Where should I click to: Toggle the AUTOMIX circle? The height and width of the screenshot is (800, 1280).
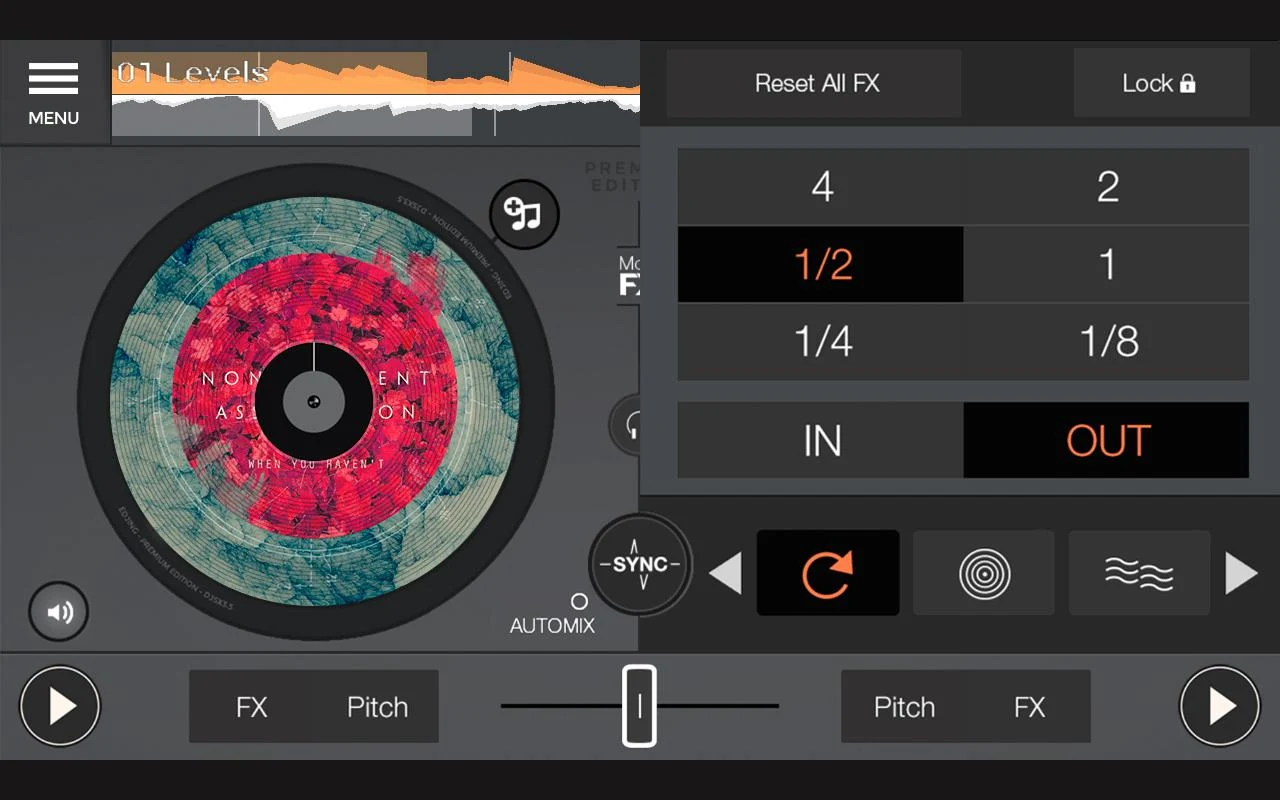579,601
